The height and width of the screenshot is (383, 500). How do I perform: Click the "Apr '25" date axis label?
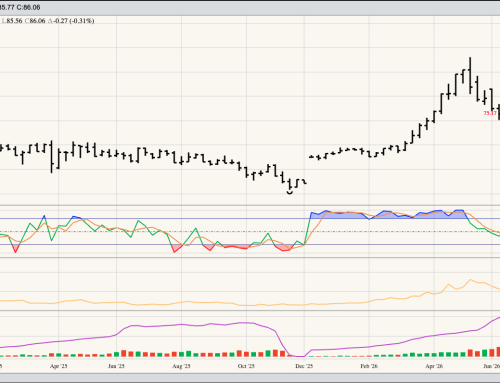click(58, 366)
